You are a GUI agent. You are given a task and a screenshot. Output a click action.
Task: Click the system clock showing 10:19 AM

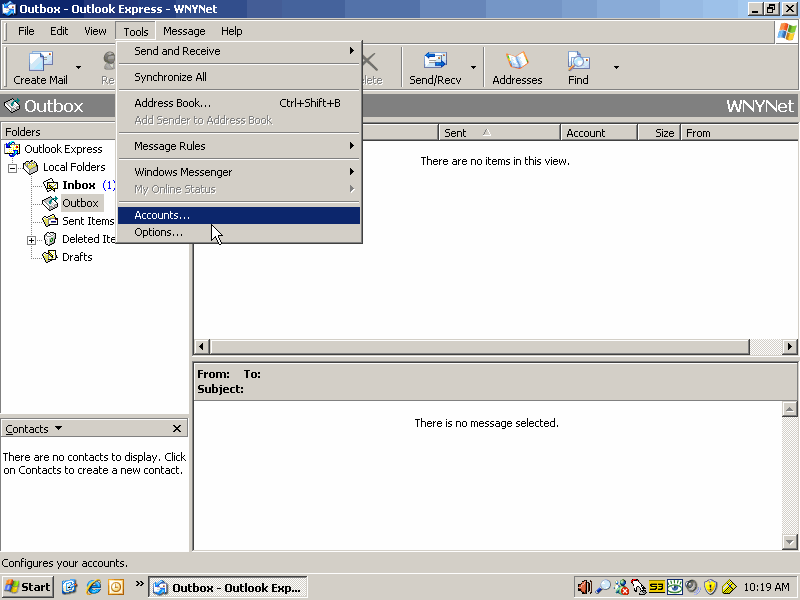coord(766,588)
